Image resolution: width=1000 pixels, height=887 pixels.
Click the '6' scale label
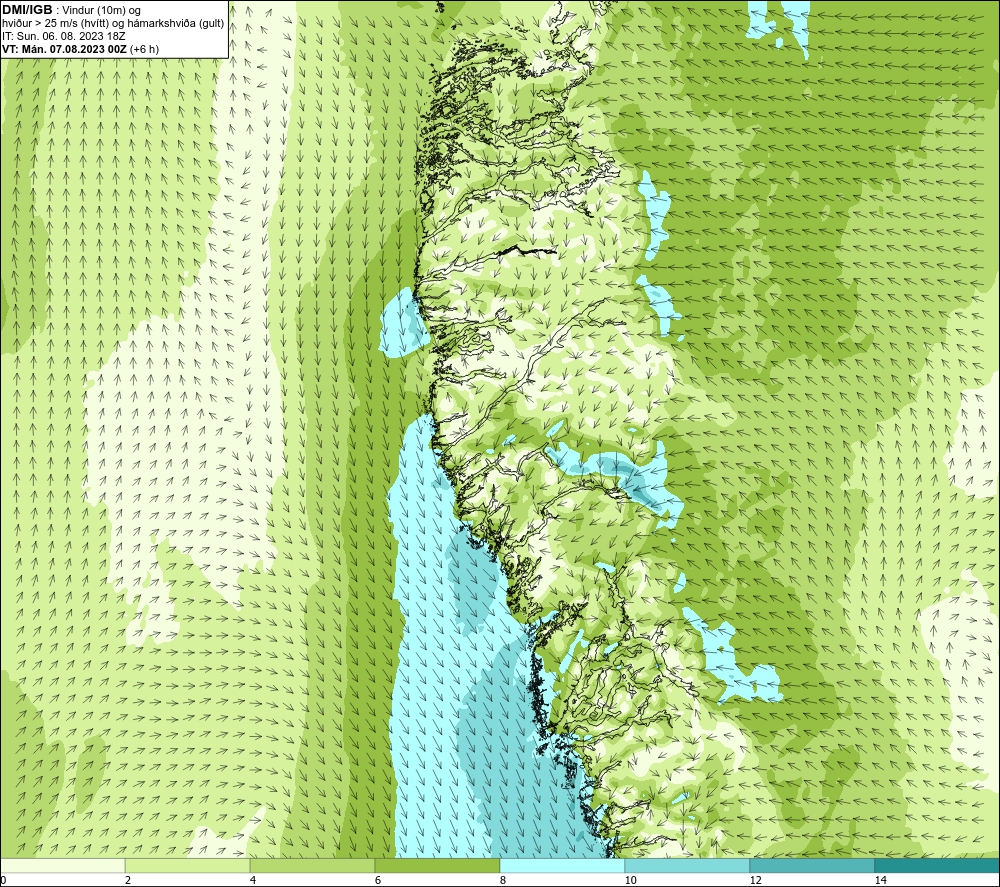[378, 880]
